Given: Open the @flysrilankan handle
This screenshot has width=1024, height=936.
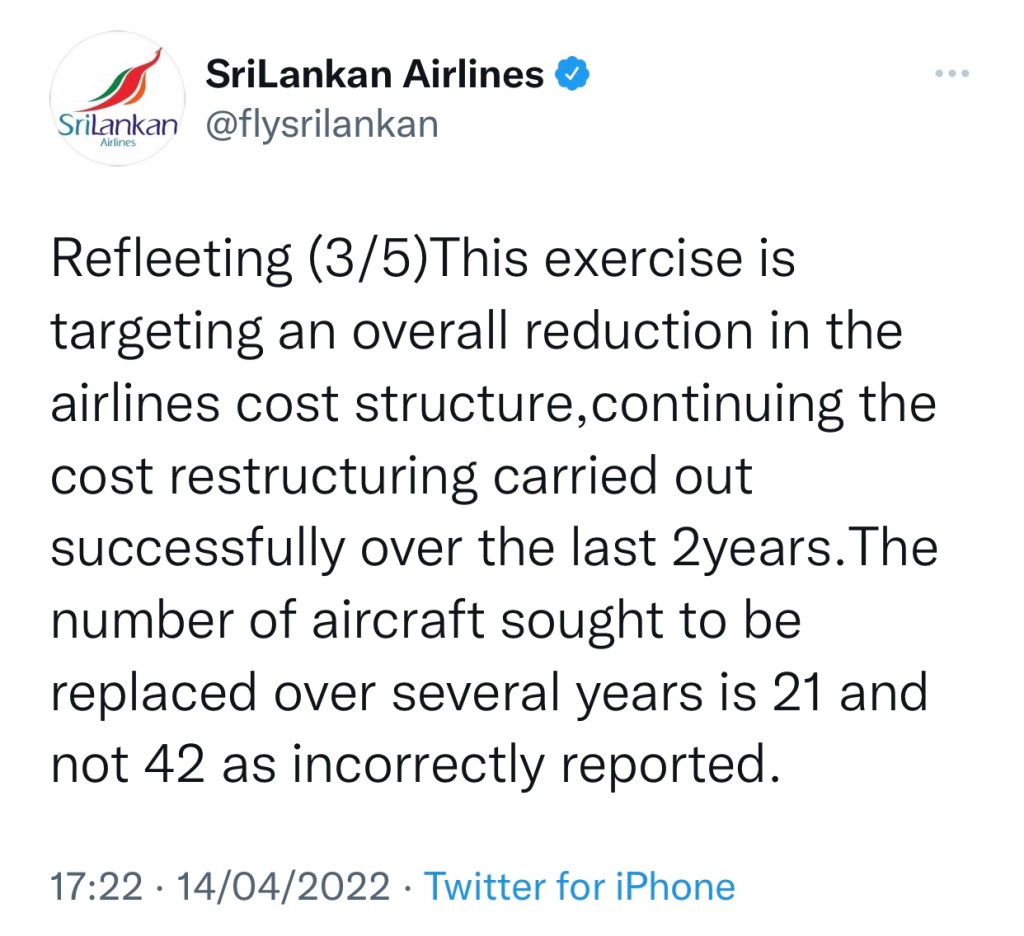Looking at the screenshot, I should pos(321,124).
